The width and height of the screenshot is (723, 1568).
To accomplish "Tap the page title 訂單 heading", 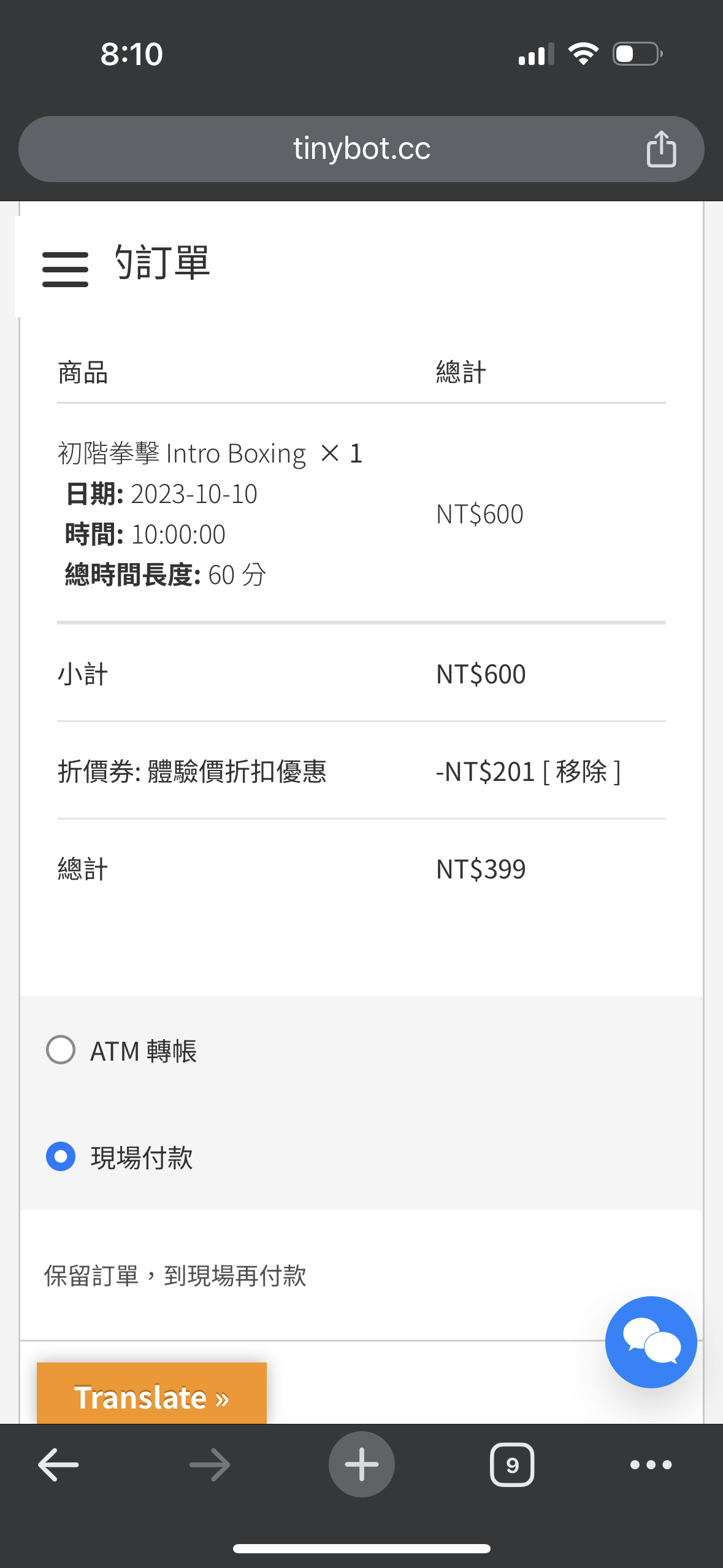I will pos(163,263).
